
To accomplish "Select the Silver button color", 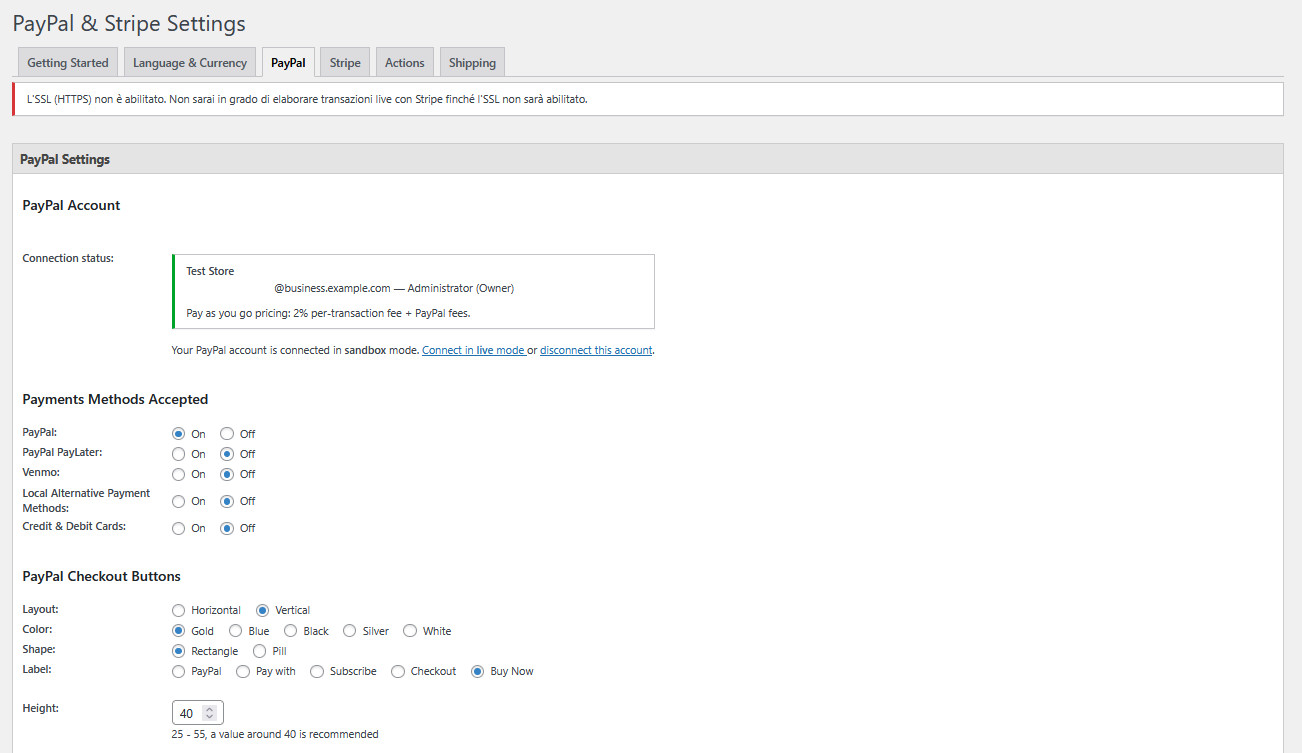I will (350, 630).
